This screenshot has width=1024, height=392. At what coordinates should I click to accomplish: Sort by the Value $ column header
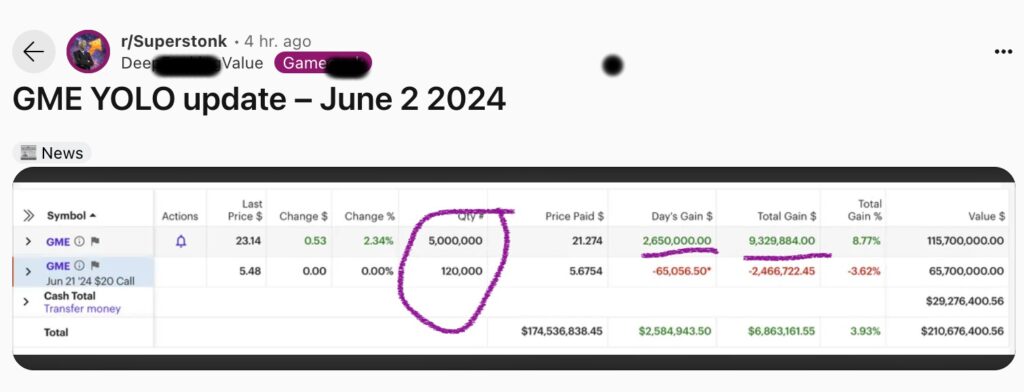(x=986, y=216)
